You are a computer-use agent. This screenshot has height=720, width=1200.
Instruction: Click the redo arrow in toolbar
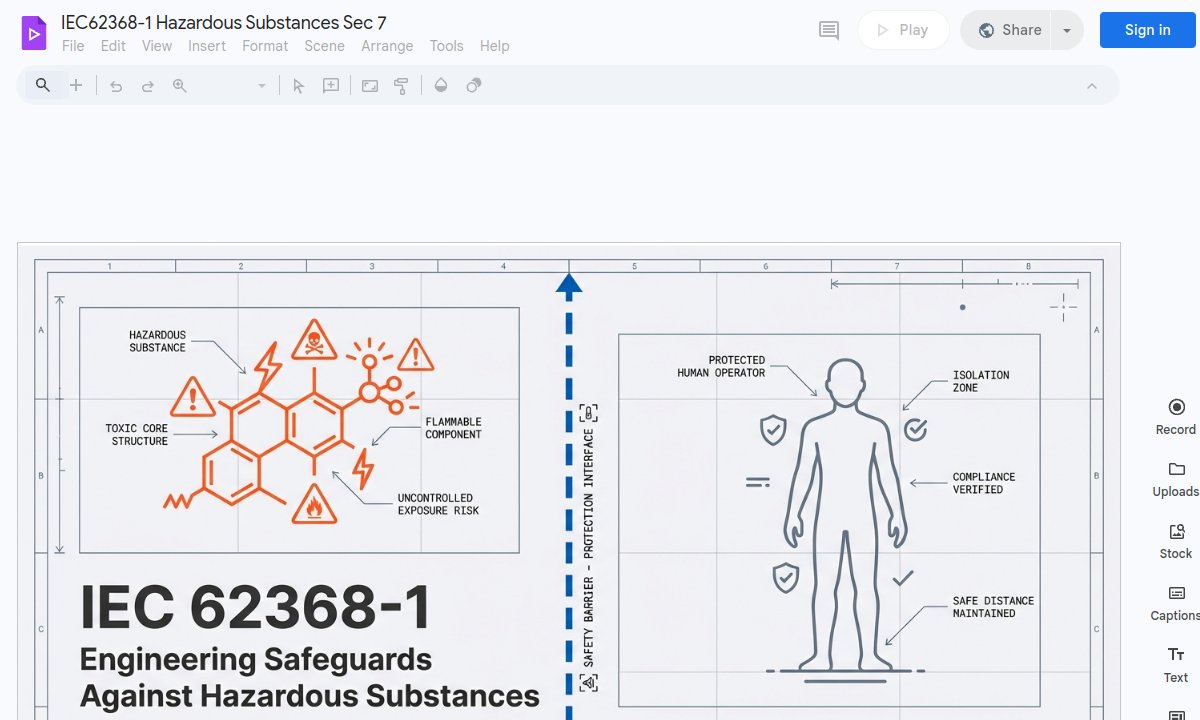148,86
